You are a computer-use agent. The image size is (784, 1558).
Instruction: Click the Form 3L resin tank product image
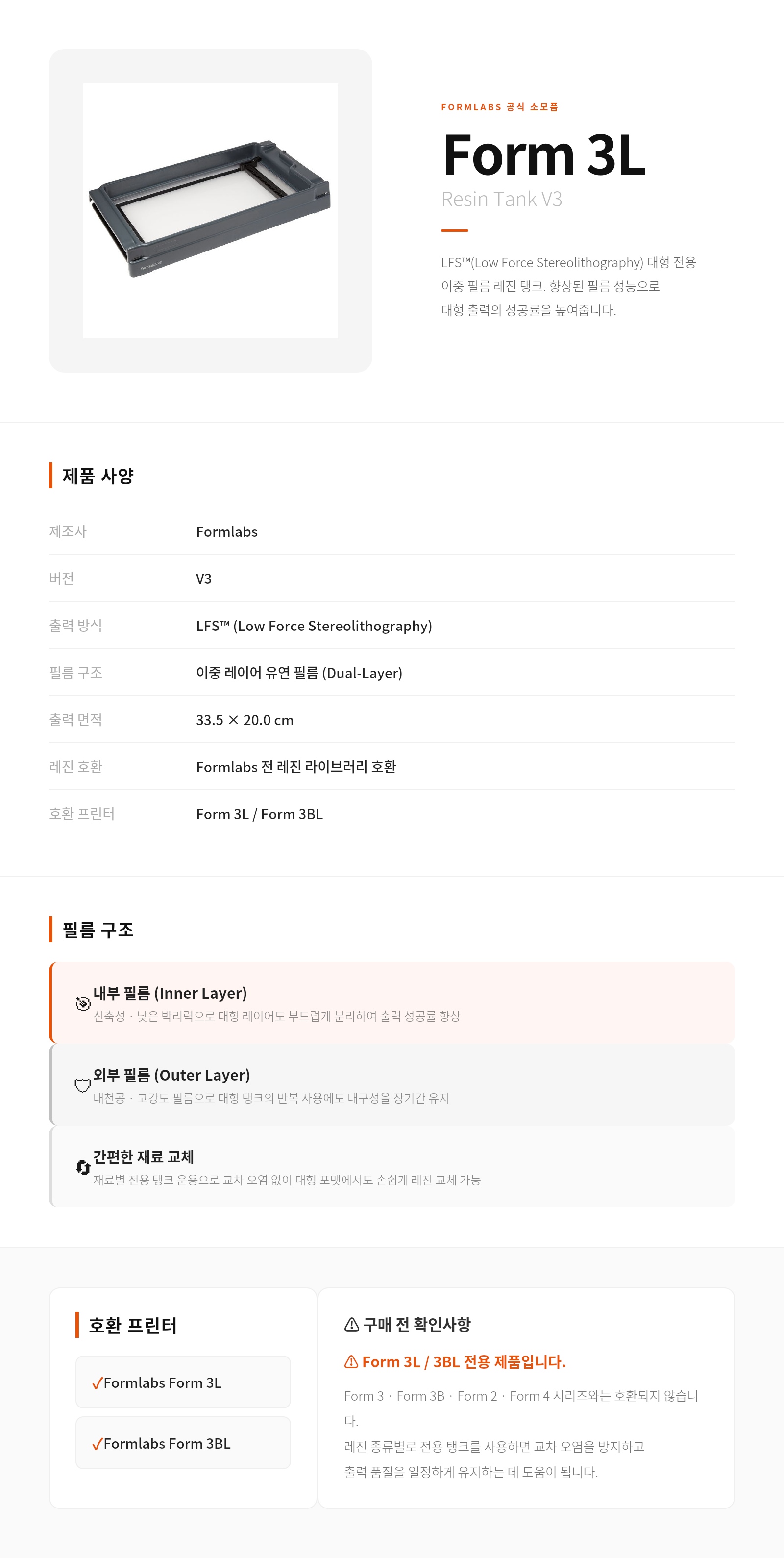[210, 210]
